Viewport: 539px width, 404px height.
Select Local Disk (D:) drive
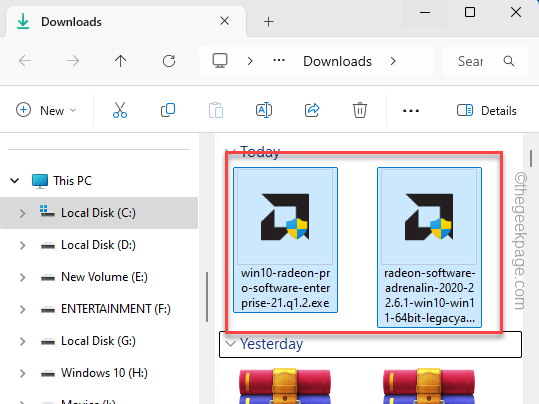point(98,245)
